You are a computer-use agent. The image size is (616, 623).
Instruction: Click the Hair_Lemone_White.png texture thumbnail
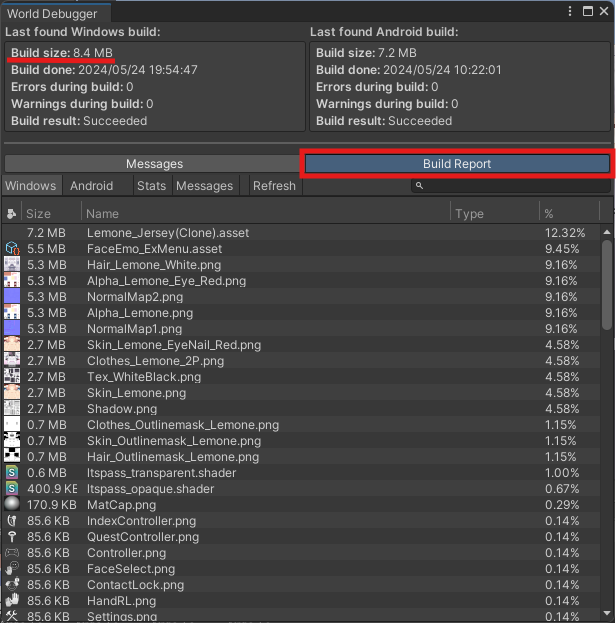click(12, 265)
